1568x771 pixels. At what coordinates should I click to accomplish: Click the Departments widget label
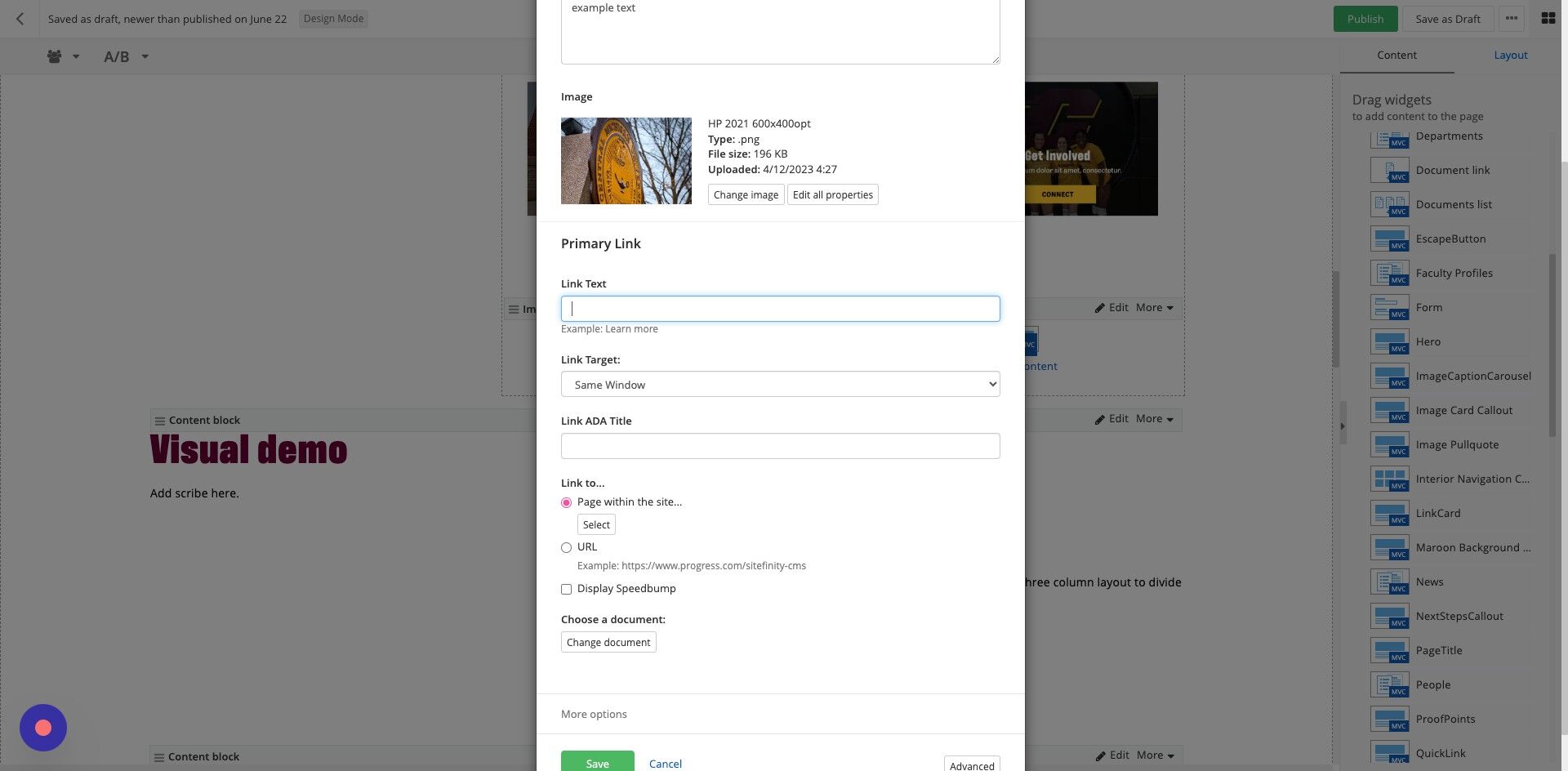(x=1449, y=136)
